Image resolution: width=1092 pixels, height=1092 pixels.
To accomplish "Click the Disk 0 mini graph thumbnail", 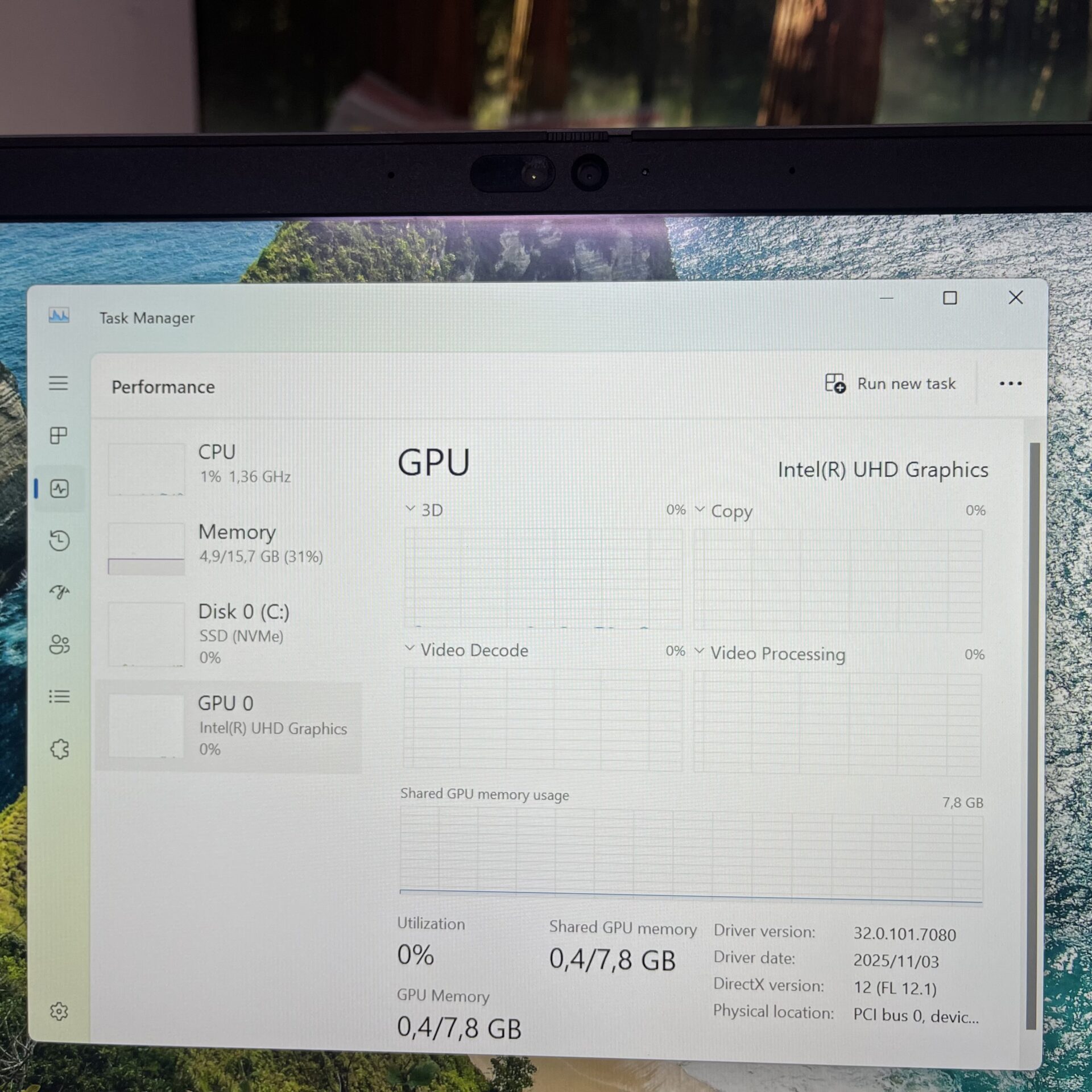I will click(146, 634).
